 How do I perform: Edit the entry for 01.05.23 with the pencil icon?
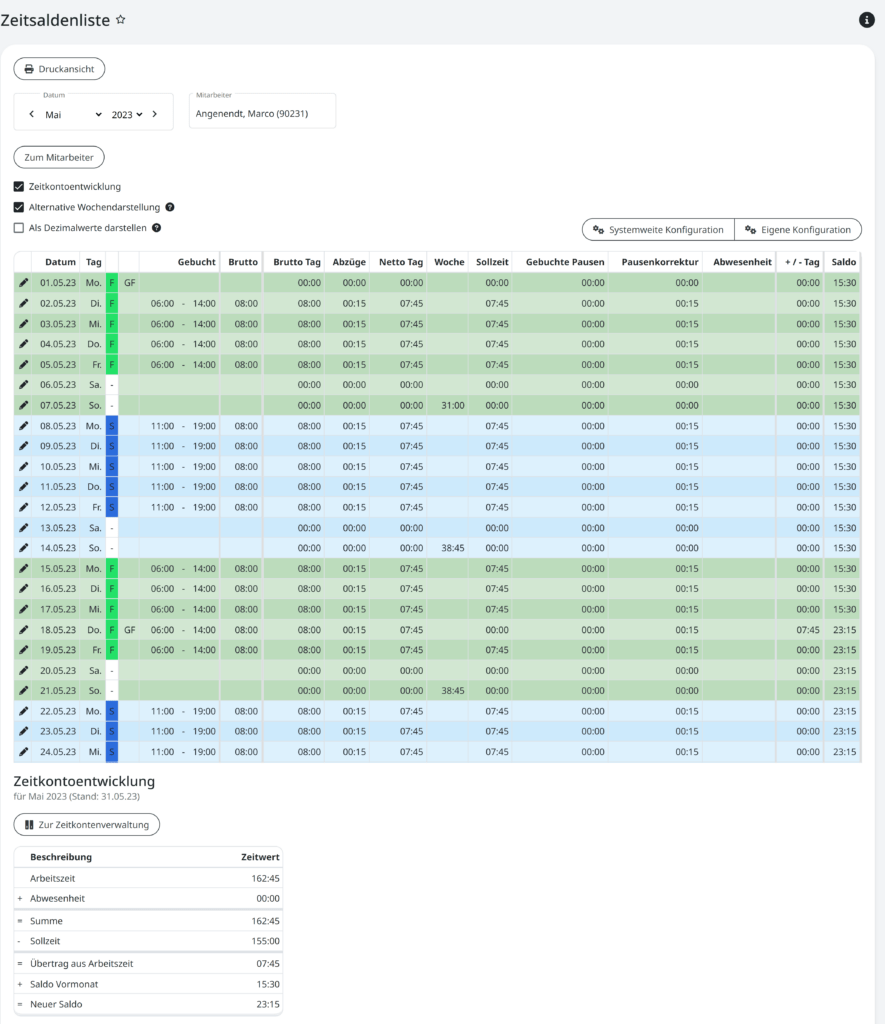(x=22, y=283)
